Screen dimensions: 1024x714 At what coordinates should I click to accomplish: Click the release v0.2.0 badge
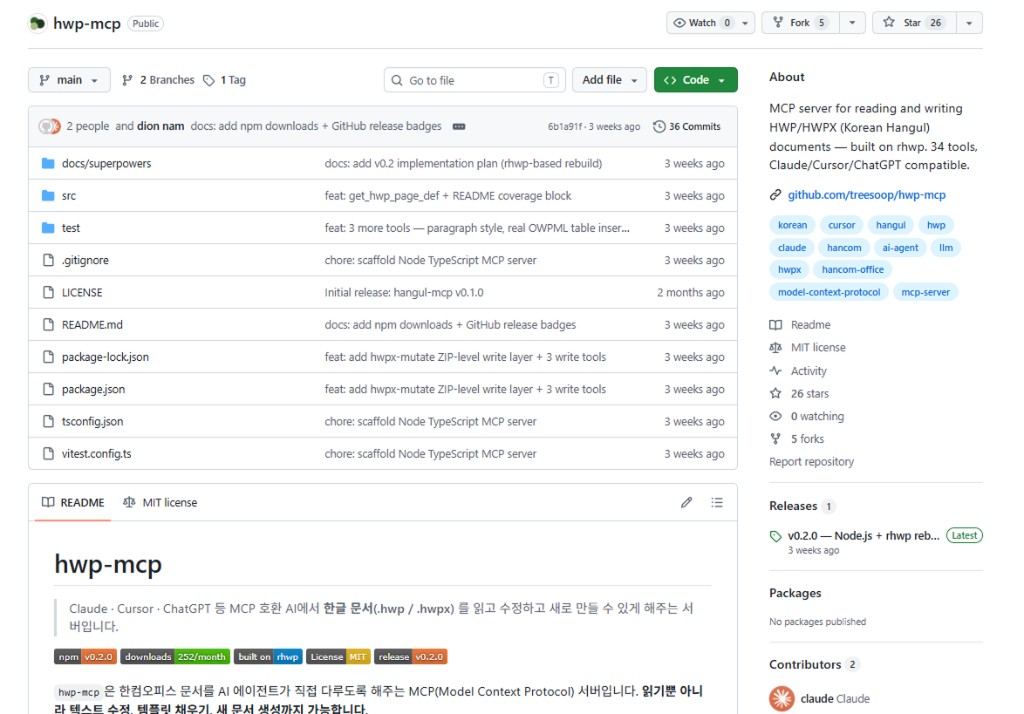pos(410,657)
